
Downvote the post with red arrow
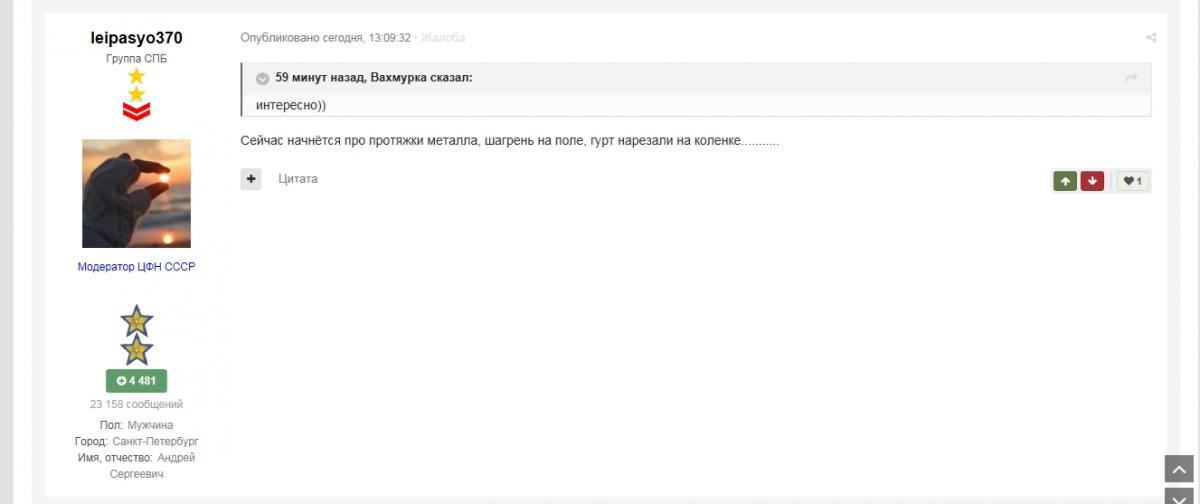1092,181
